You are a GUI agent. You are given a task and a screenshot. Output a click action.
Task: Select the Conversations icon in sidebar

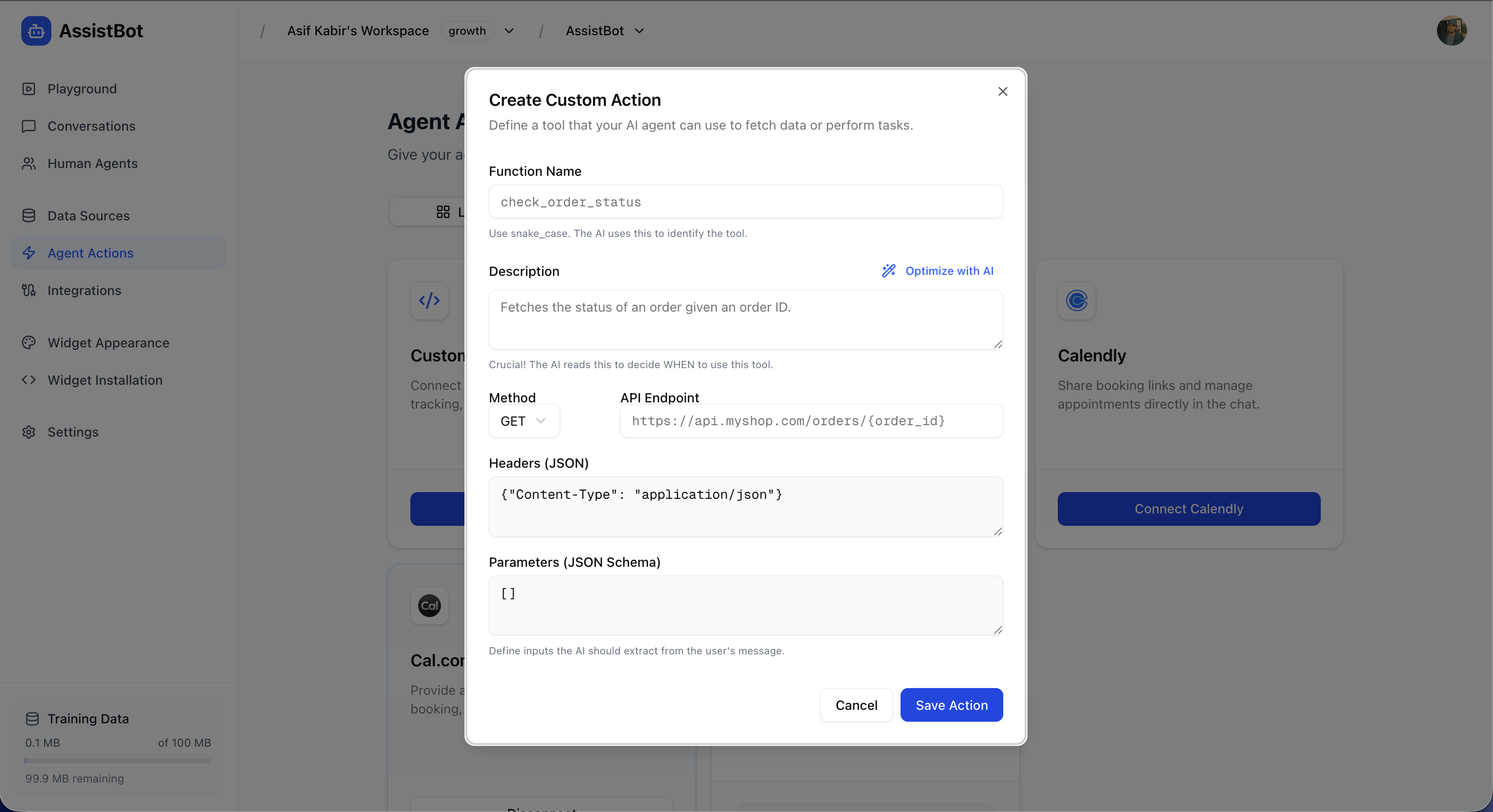(29, 125)
